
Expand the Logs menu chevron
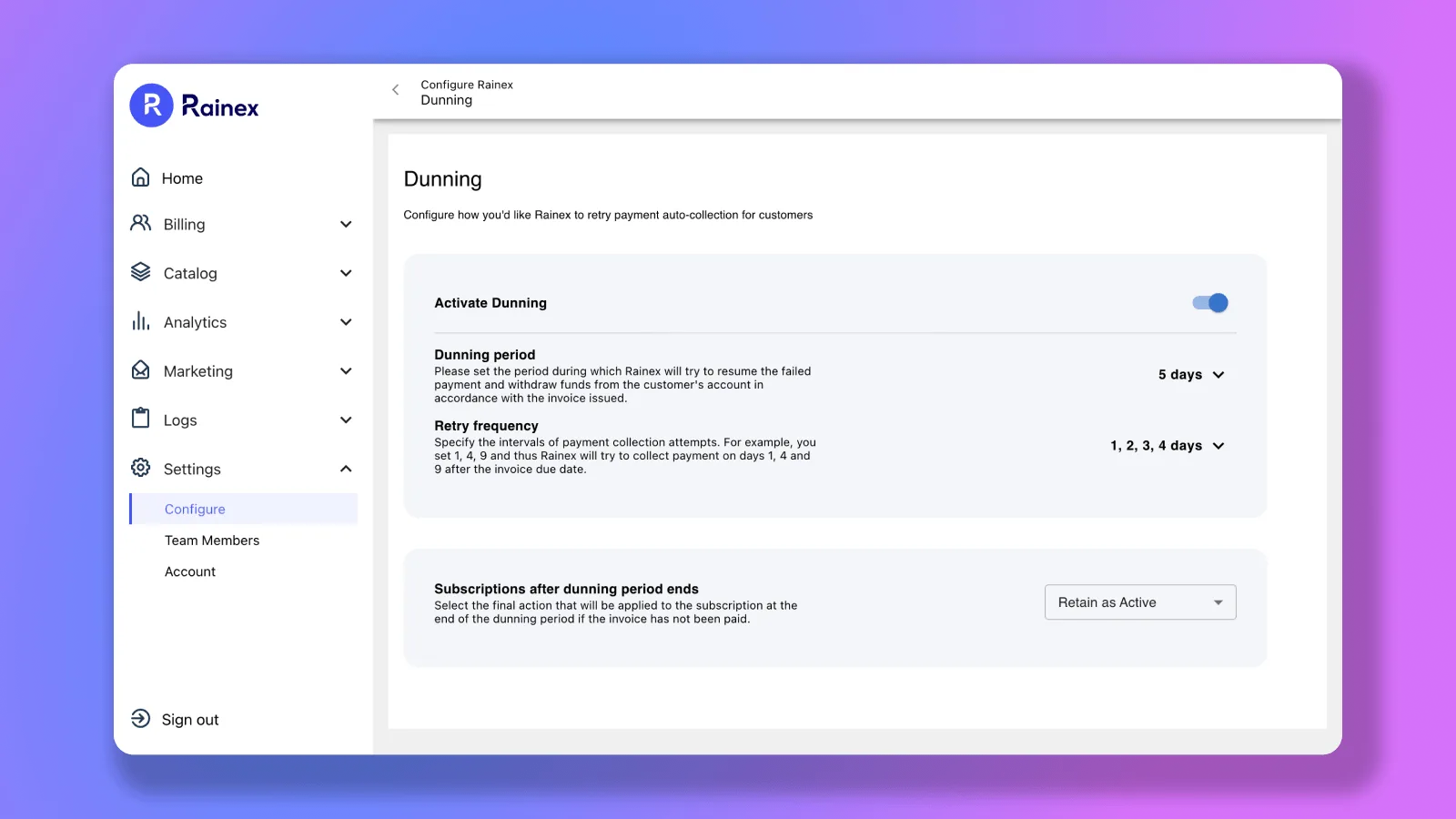click(x=346, y=420)
